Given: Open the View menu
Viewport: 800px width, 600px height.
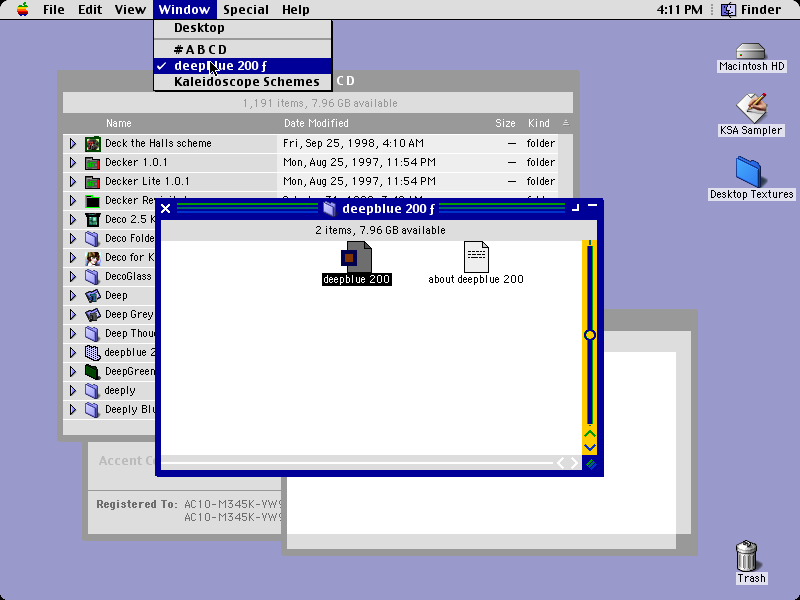Looking at the screenshot, I should [x=130, y=9].
